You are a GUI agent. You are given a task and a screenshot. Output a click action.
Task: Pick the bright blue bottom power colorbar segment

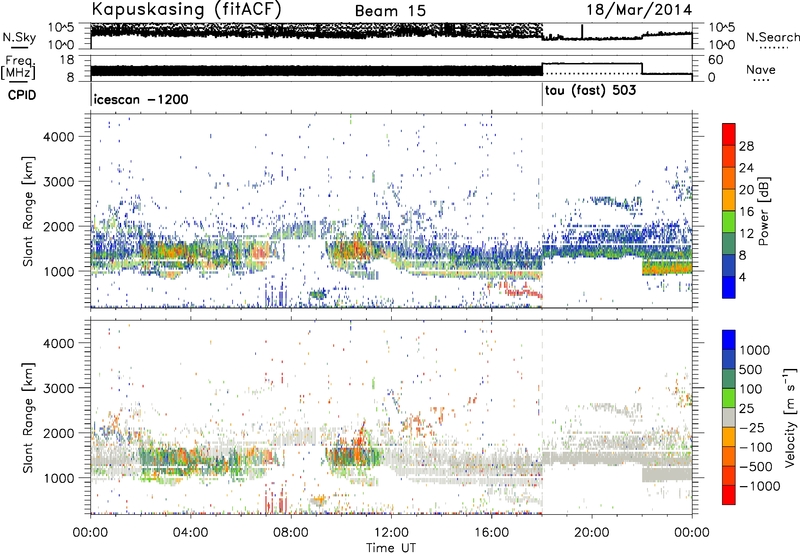[x=729, y=287]
